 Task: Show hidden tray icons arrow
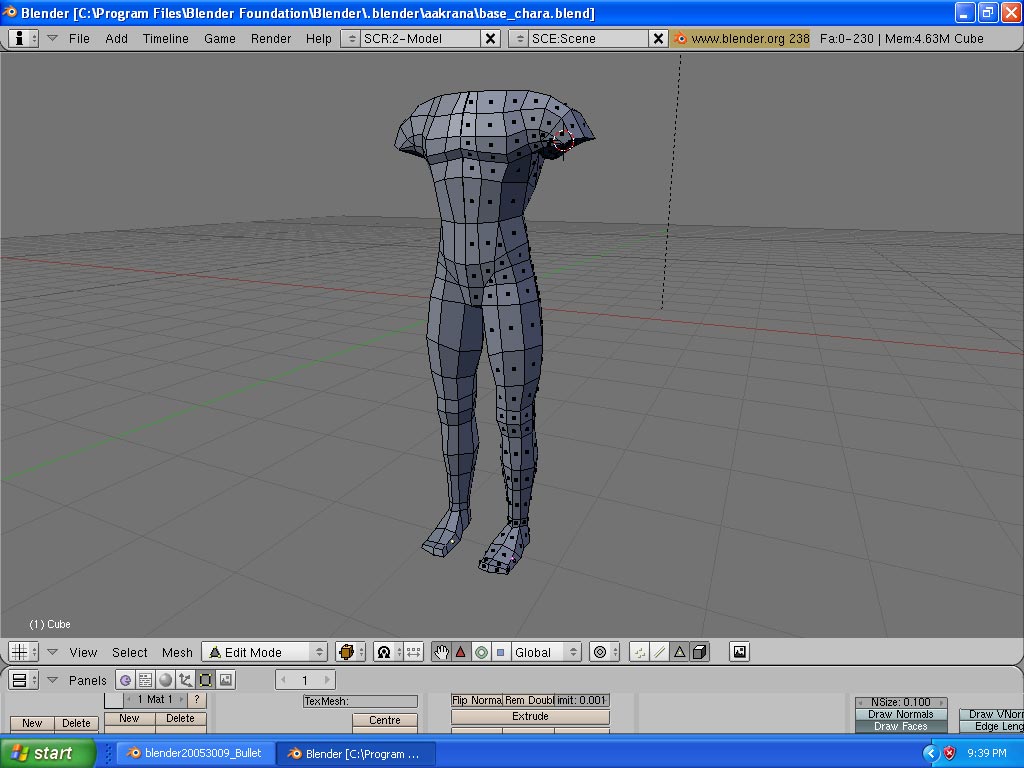(x=930, y=753)
